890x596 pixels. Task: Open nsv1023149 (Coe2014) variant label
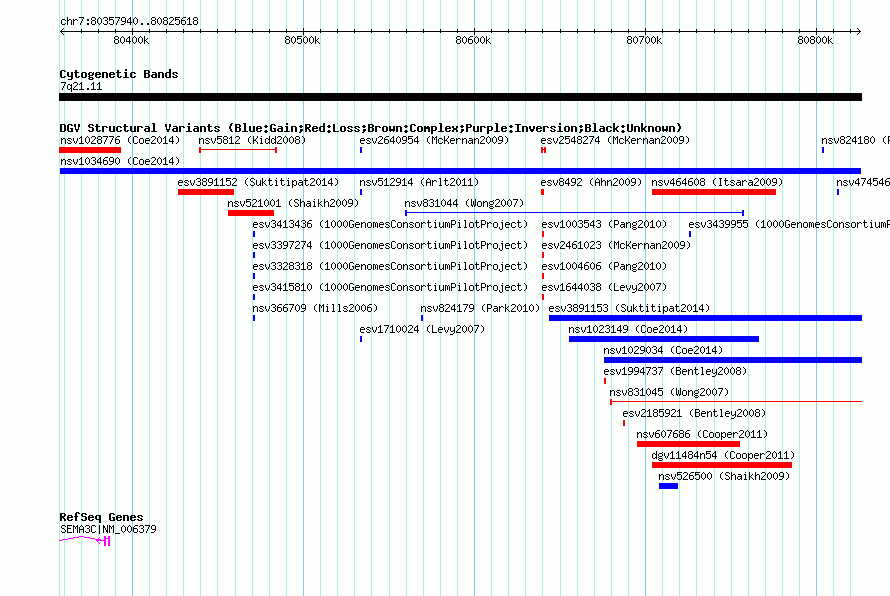click(628, 329)
